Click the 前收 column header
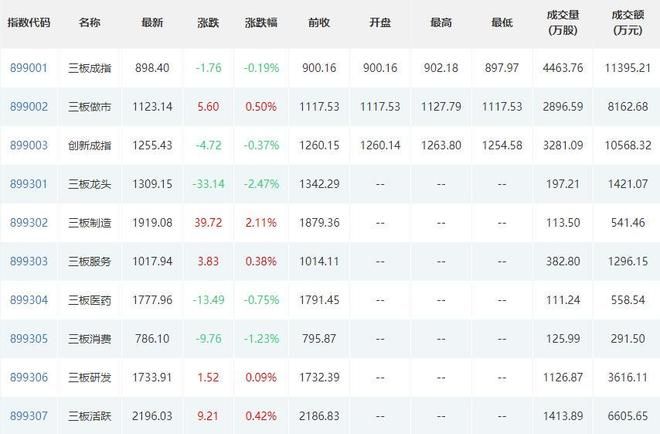This screenshot has width=660, height=434. pos(319,22)
